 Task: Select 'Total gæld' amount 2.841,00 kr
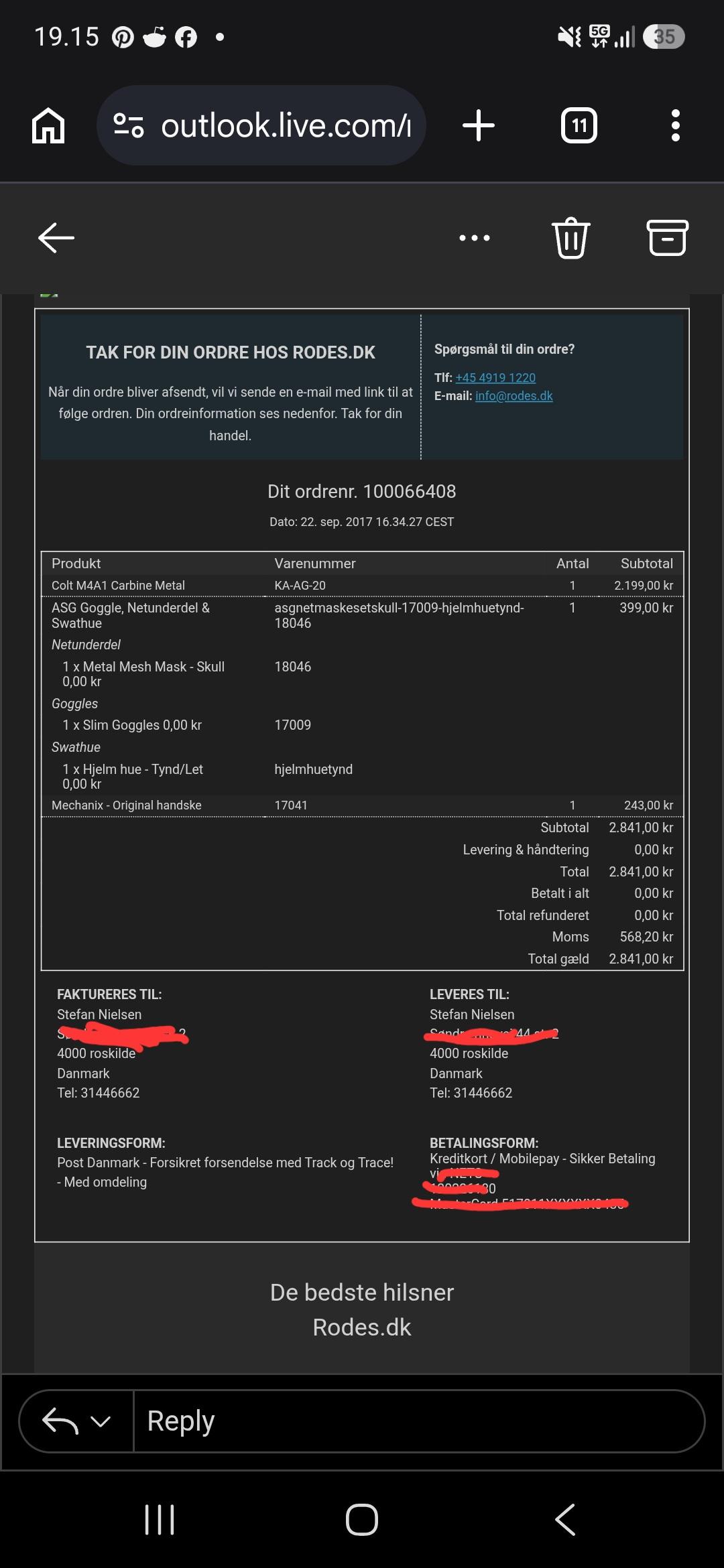[x=641, y=959]
